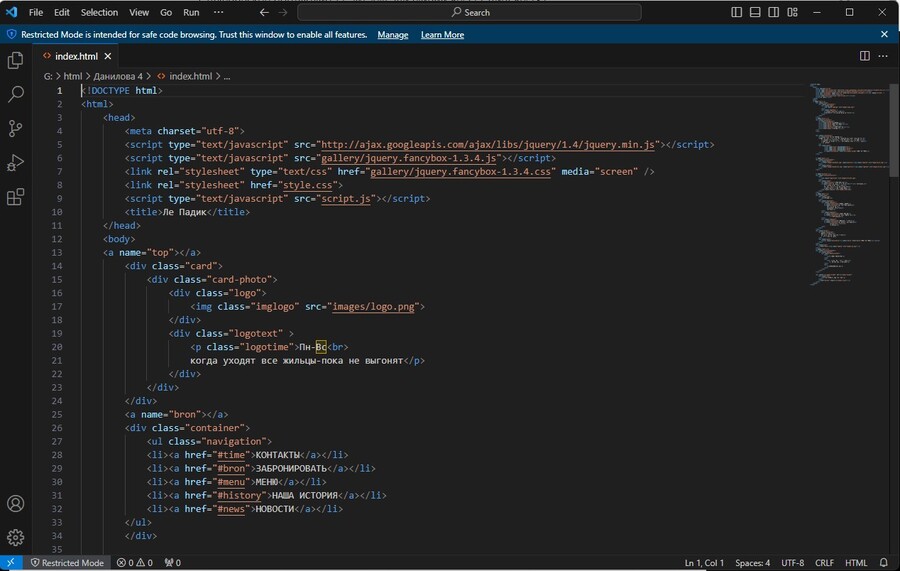Open the Run and Debug view
The image size is (900, 571).
click(15, 162)
